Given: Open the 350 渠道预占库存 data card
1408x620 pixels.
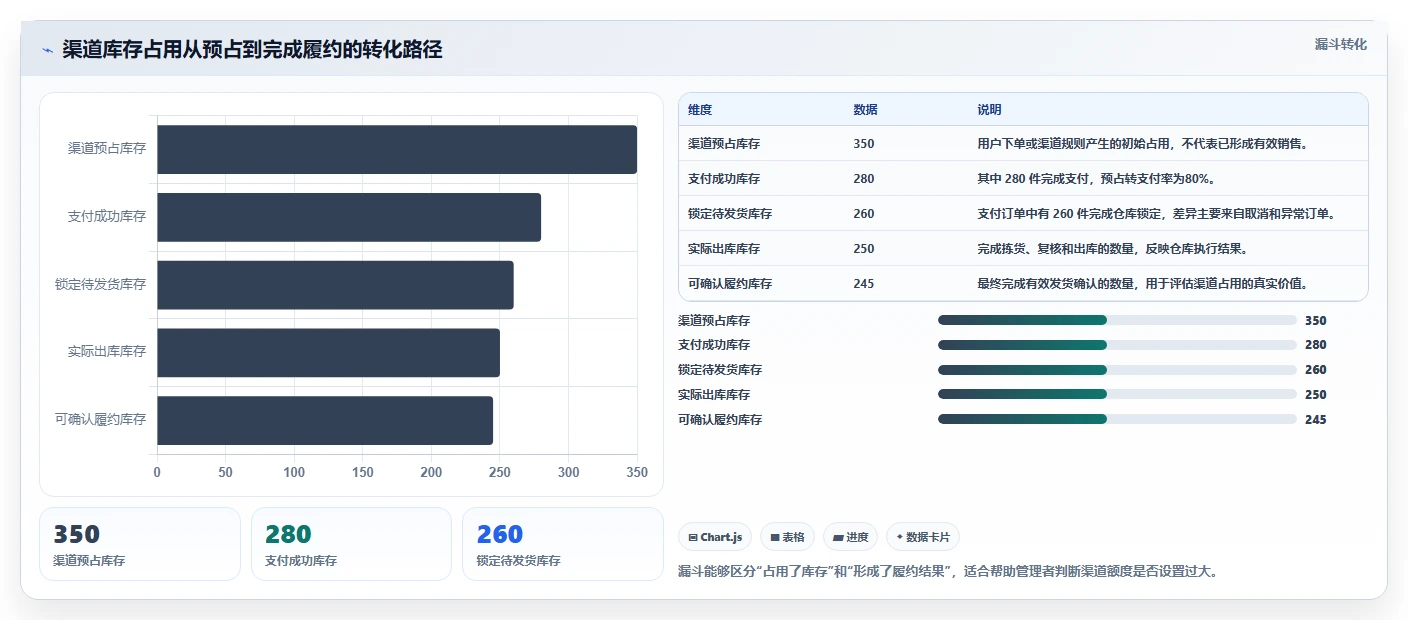Looking at the screenshot, I should [x=140, y=544].
